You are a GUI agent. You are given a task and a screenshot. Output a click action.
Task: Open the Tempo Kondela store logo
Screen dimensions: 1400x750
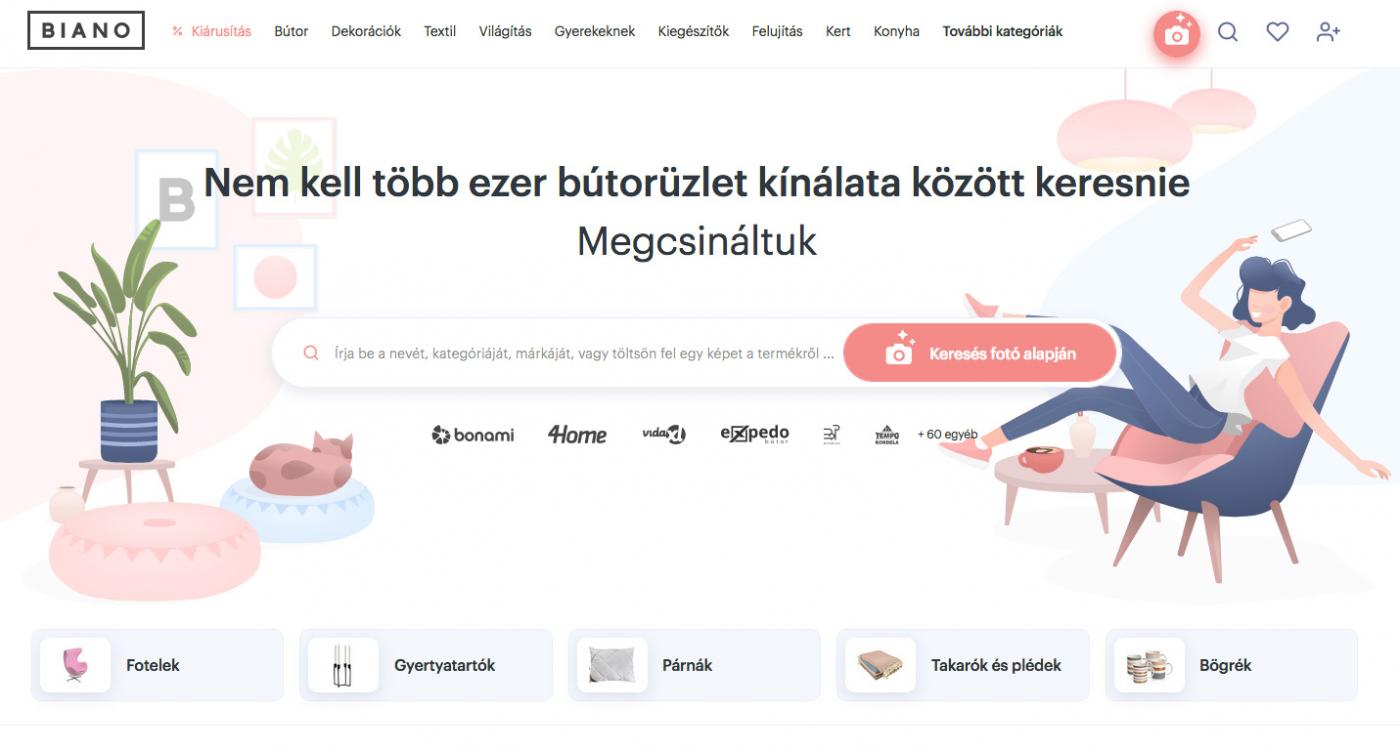[887, 434]
